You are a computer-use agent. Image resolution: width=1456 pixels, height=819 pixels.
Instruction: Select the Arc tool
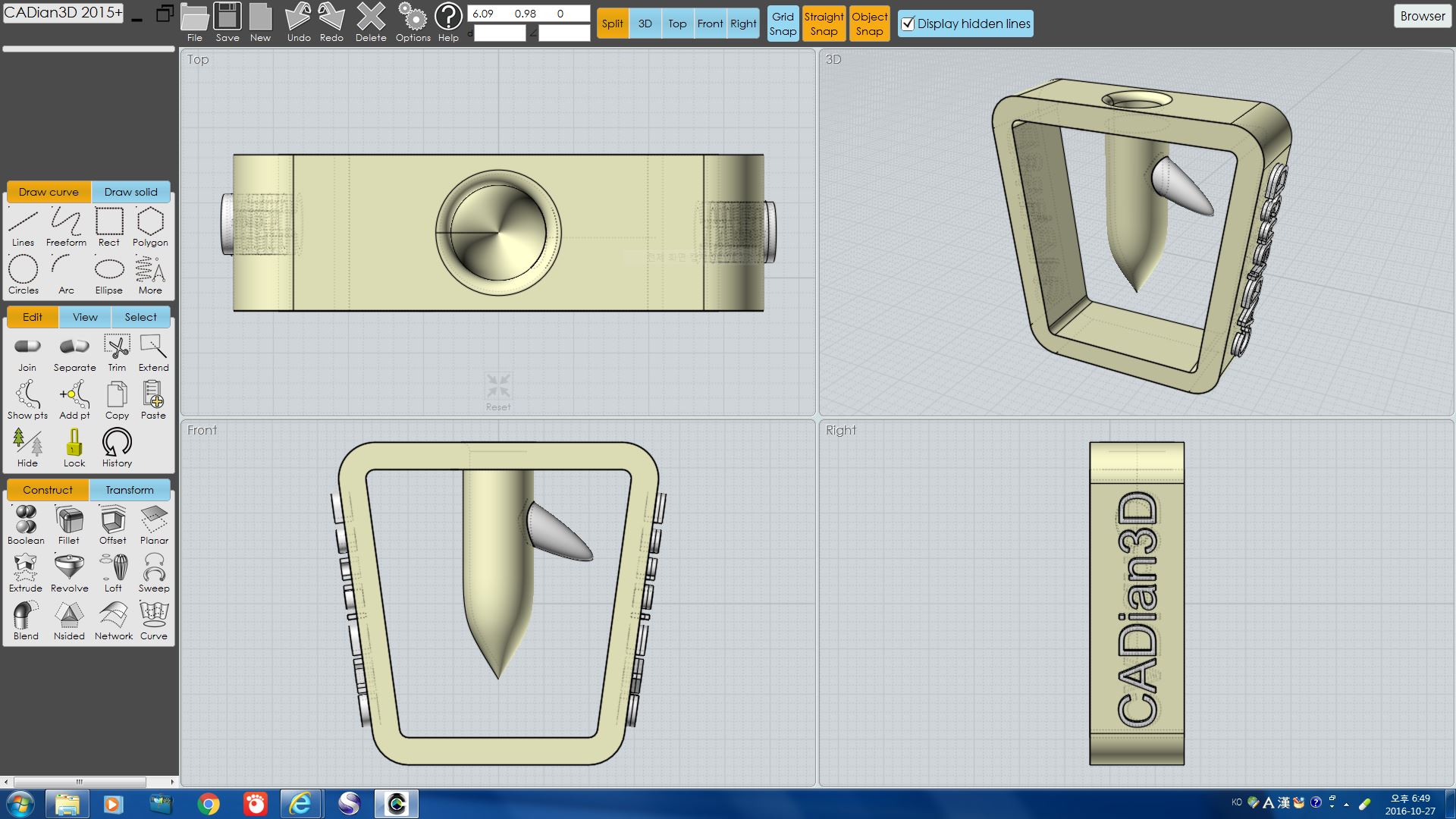pos(66,275)
